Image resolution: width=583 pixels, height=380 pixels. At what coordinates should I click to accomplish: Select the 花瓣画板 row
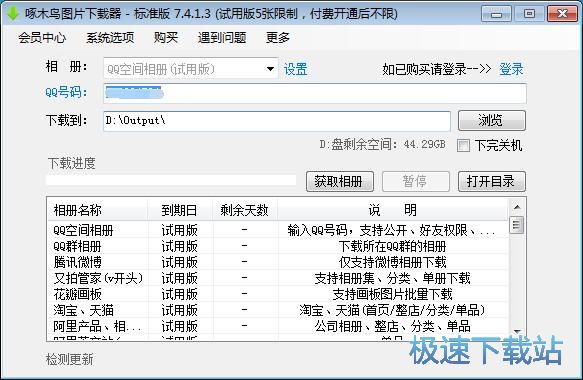278,294
